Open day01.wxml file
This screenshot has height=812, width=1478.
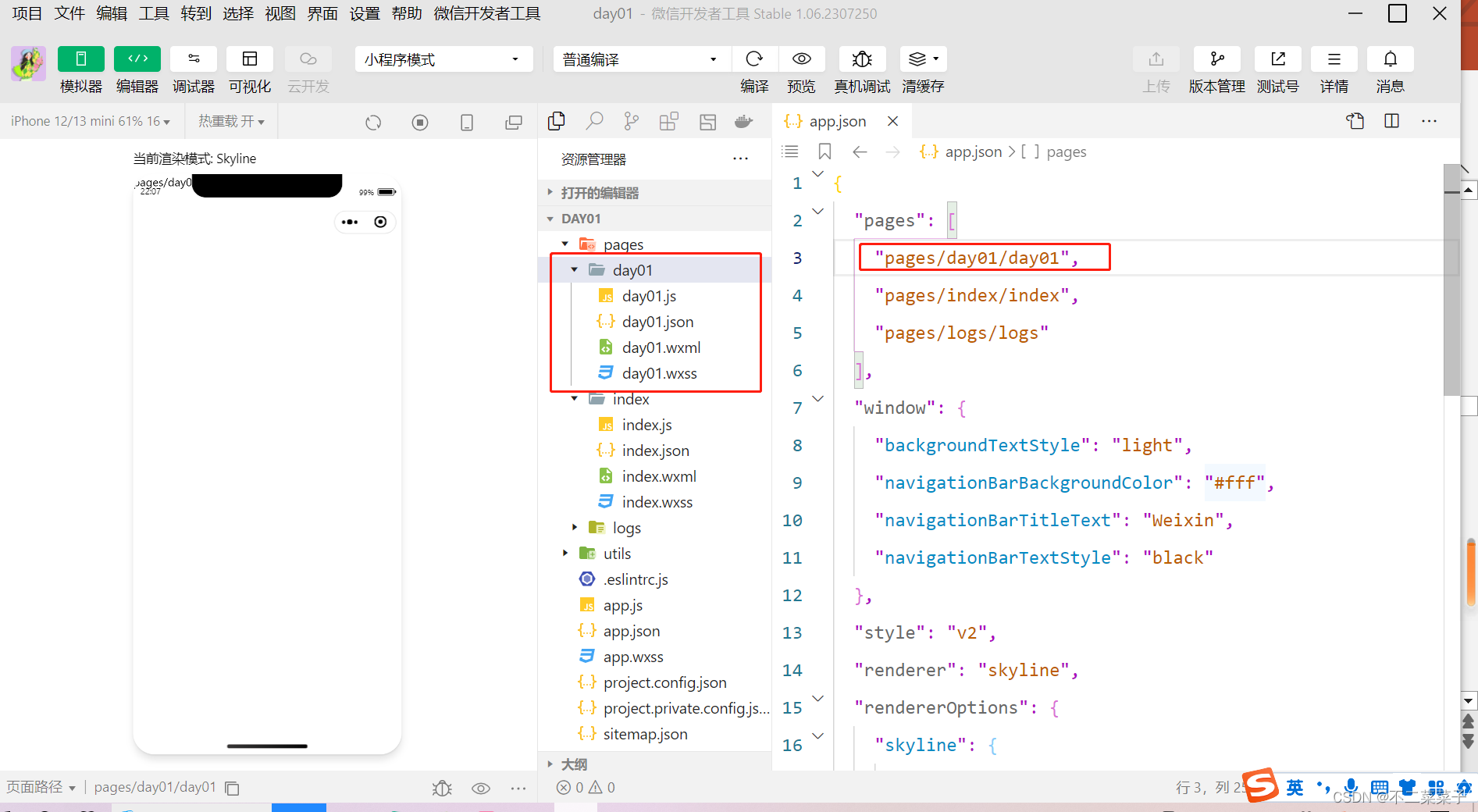661,347
